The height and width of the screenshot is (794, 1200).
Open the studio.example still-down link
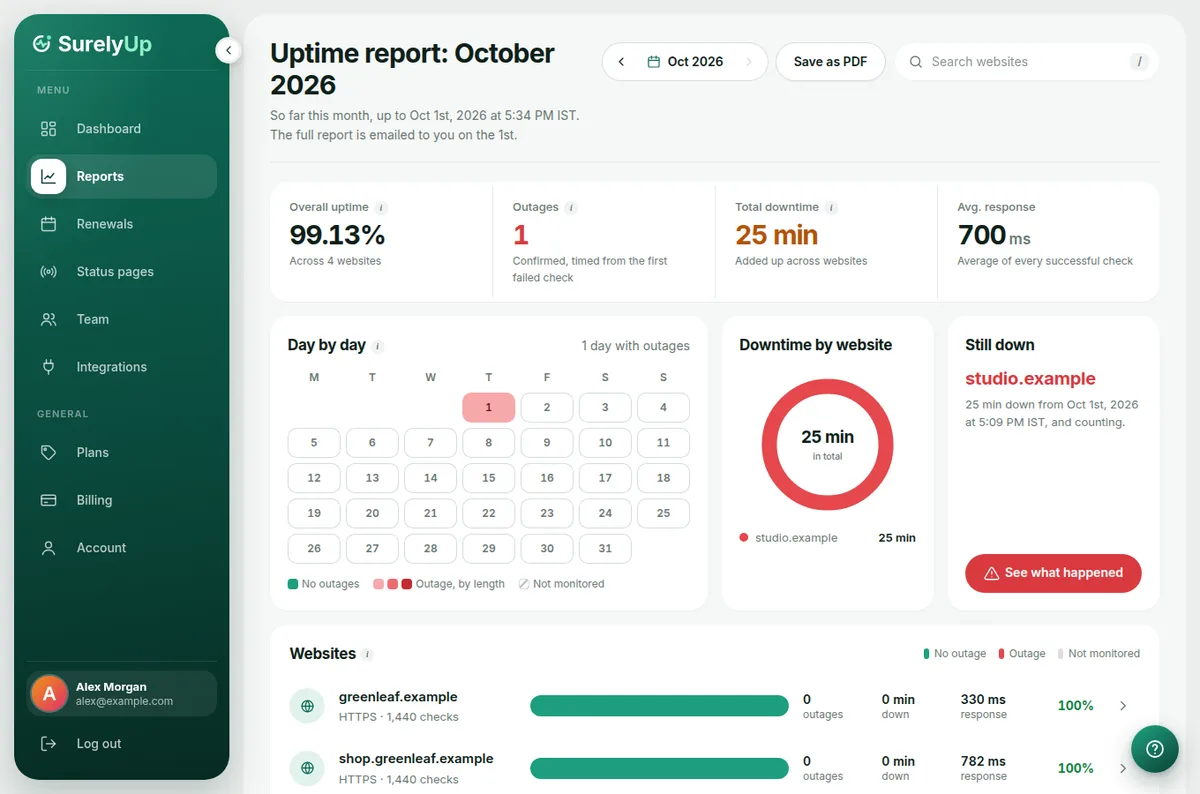click(1030, 379)
